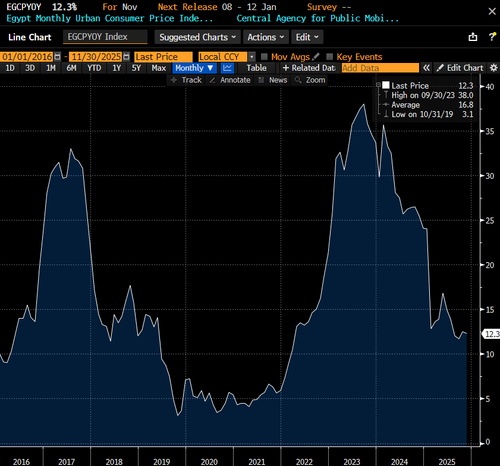Open the help question mark icon

click(x=492, y=37)
